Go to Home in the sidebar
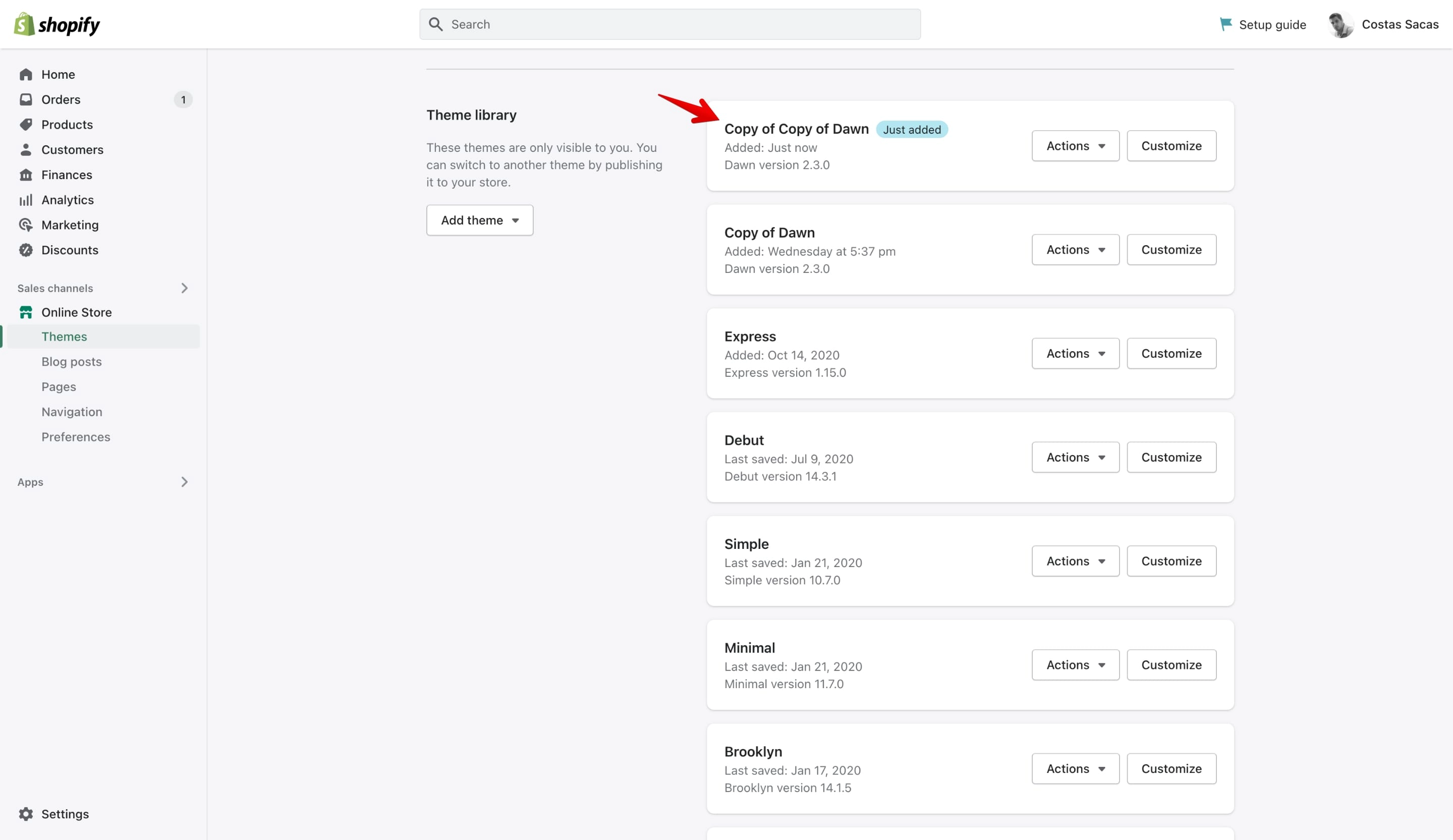Image resolution: width=1453 pixels, height=840 pixels. (58, 74)
